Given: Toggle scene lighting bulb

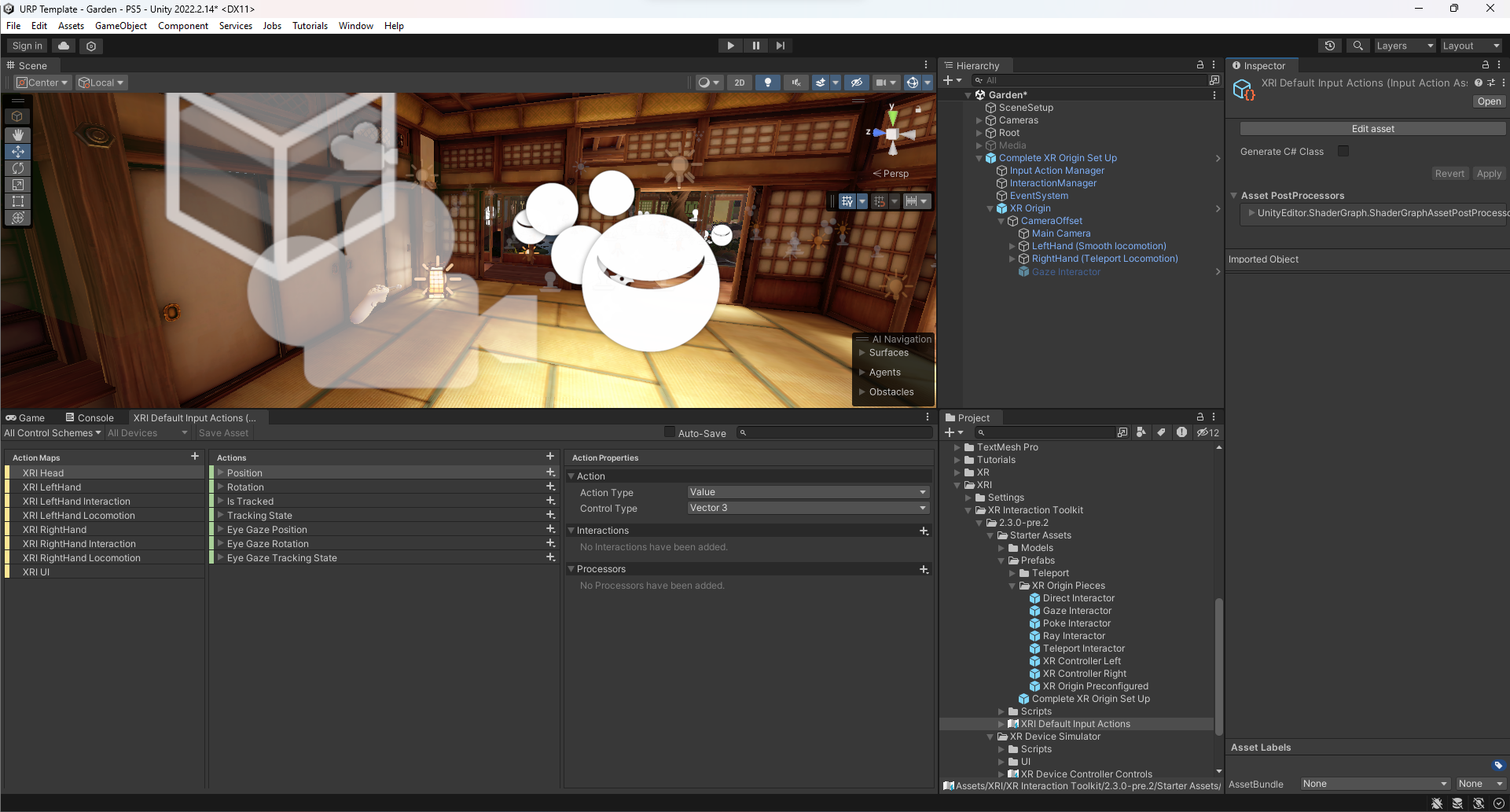Looking at the screenshot, I should 768,83.
